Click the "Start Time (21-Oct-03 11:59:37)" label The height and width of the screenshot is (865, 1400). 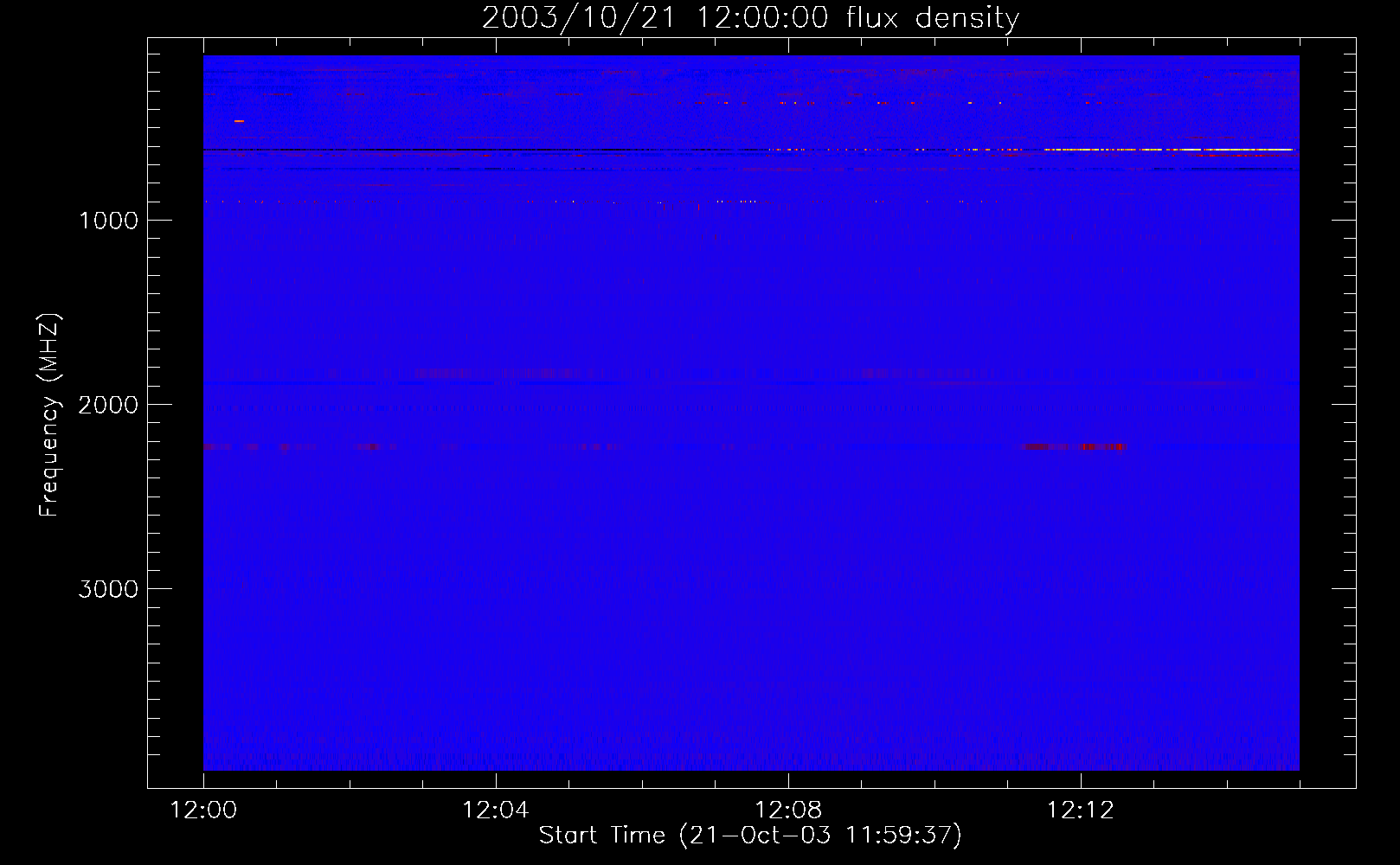[750, 835]
